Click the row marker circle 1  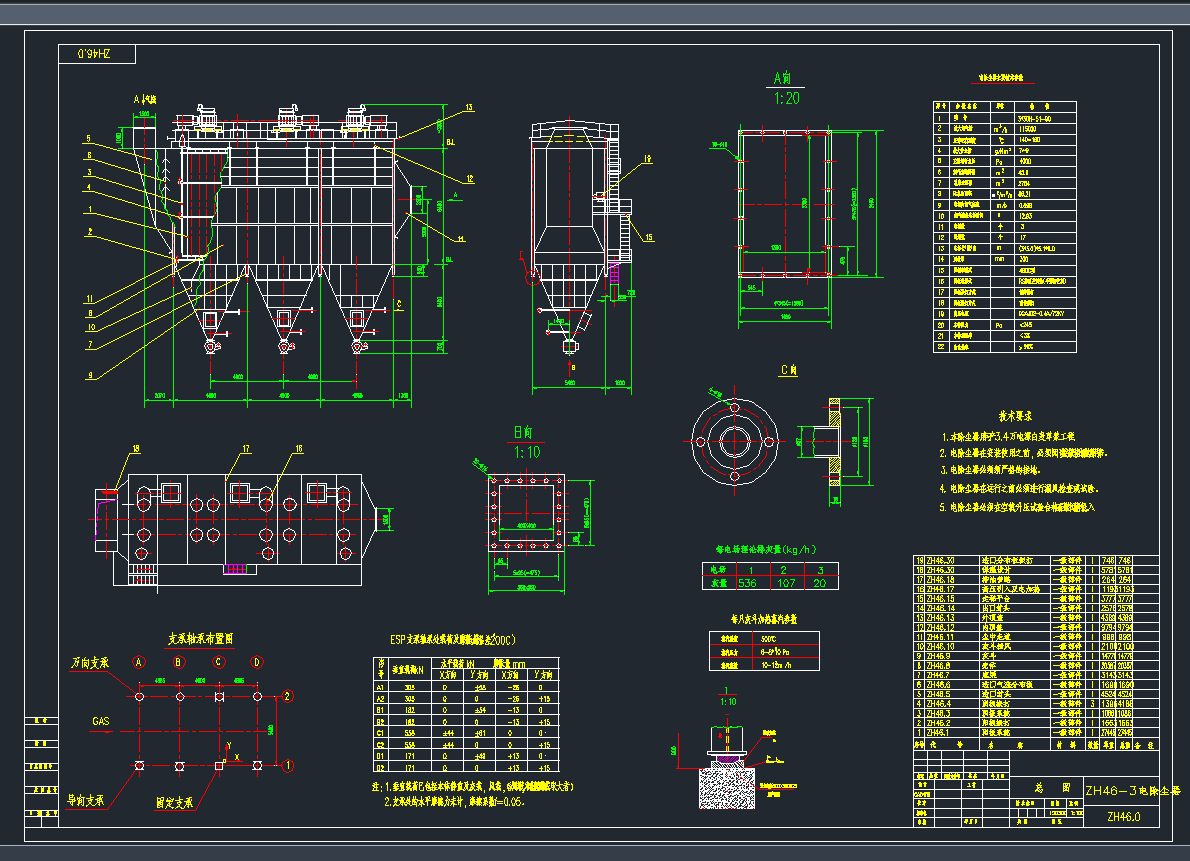[288, 767]
